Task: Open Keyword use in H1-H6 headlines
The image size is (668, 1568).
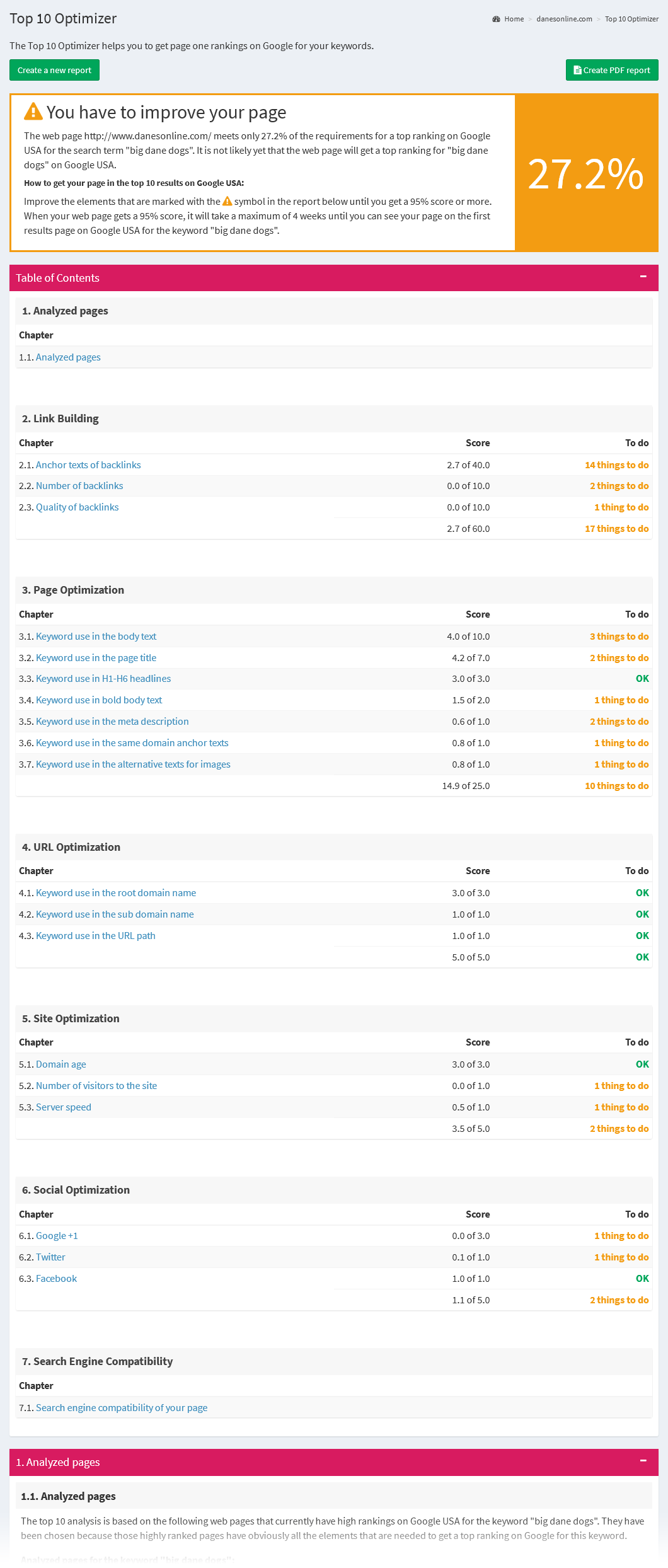Action: (103, 679)
